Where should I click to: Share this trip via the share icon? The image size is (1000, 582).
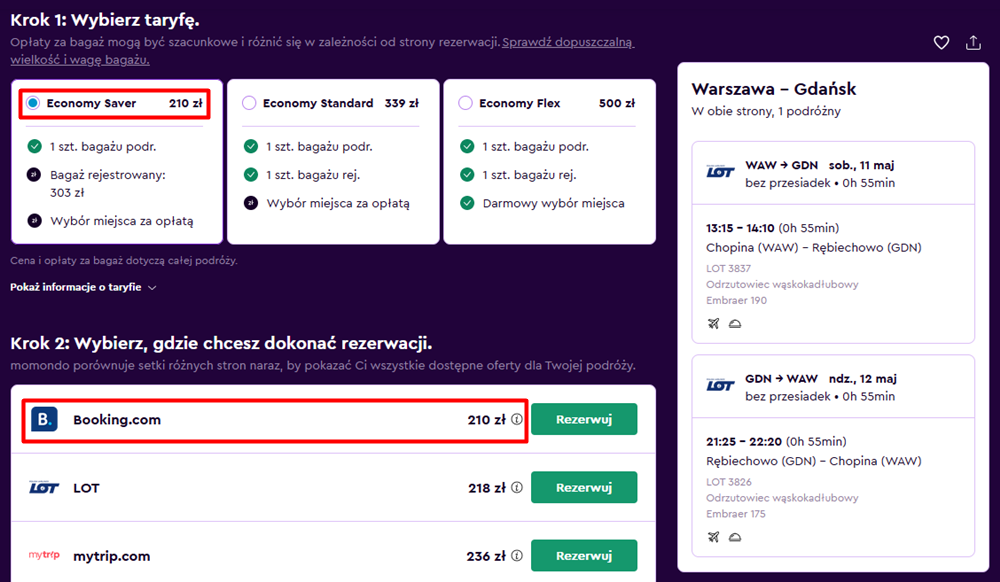pos(973,43)
